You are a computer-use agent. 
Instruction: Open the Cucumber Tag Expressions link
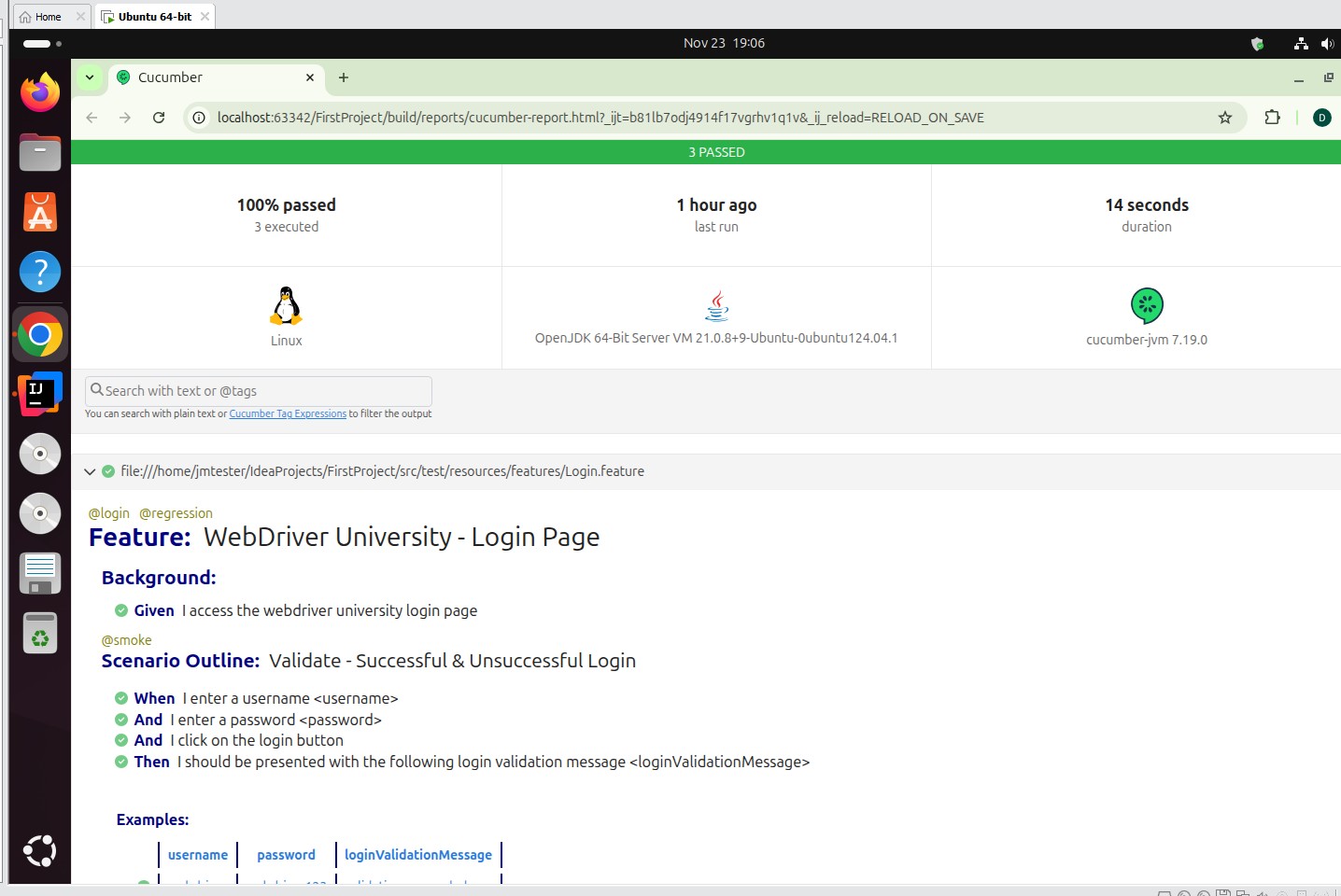288,414
